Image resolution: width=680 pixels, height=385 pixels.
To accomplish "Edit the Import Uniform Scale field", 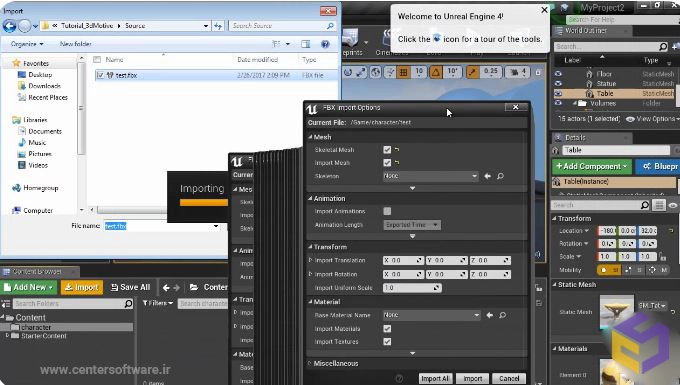I will point(412,288).
